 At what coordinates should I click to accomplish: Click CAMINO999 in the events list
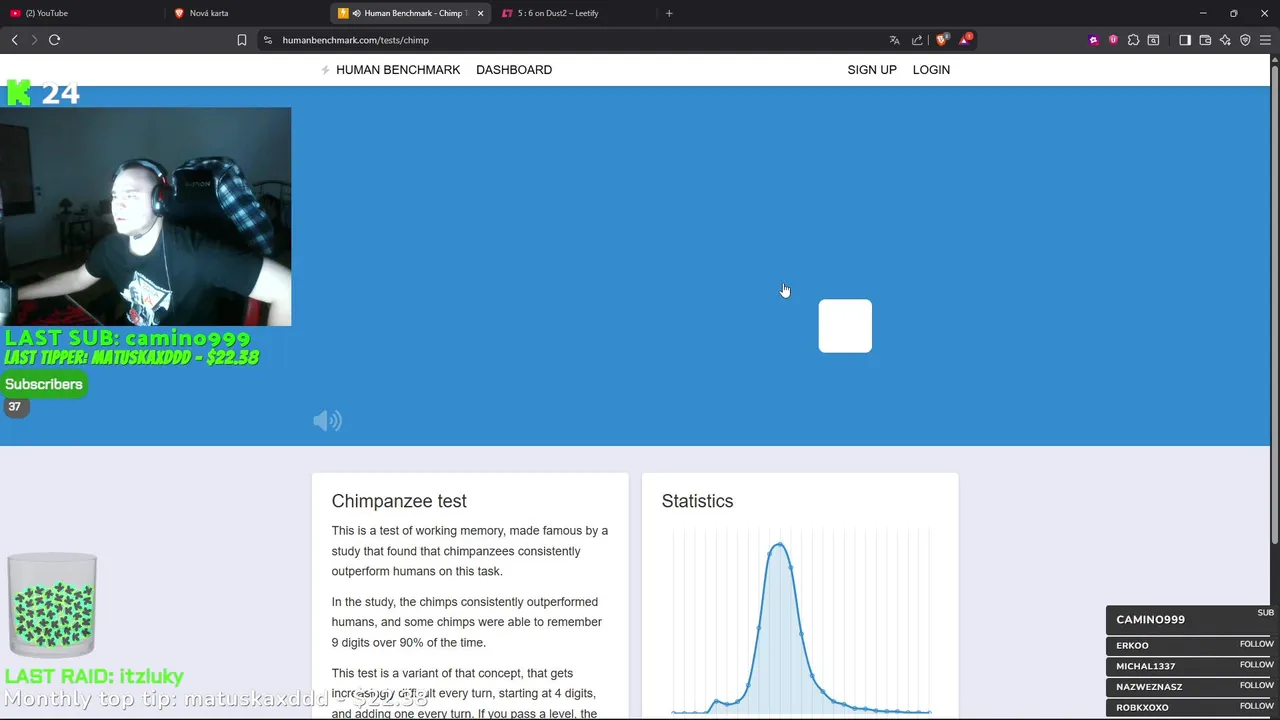point(1150,620)
